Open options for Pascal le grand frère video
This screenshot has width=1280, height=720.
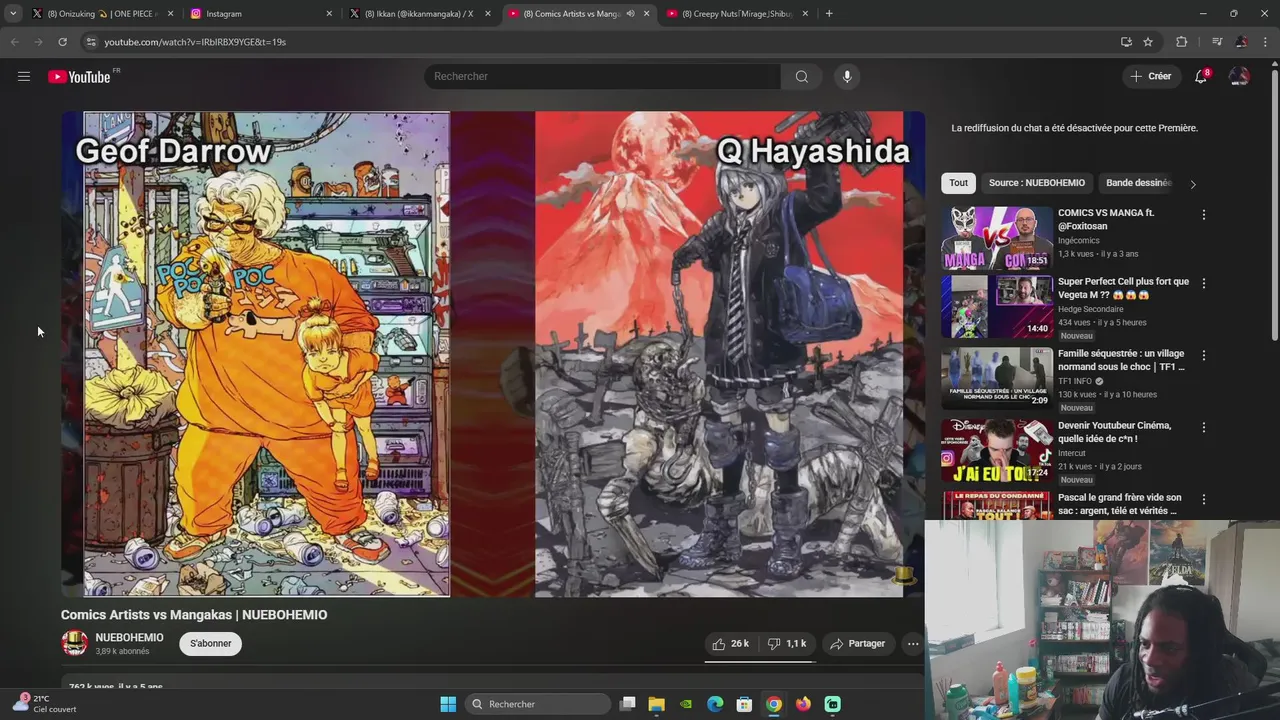pos(1203,499)
